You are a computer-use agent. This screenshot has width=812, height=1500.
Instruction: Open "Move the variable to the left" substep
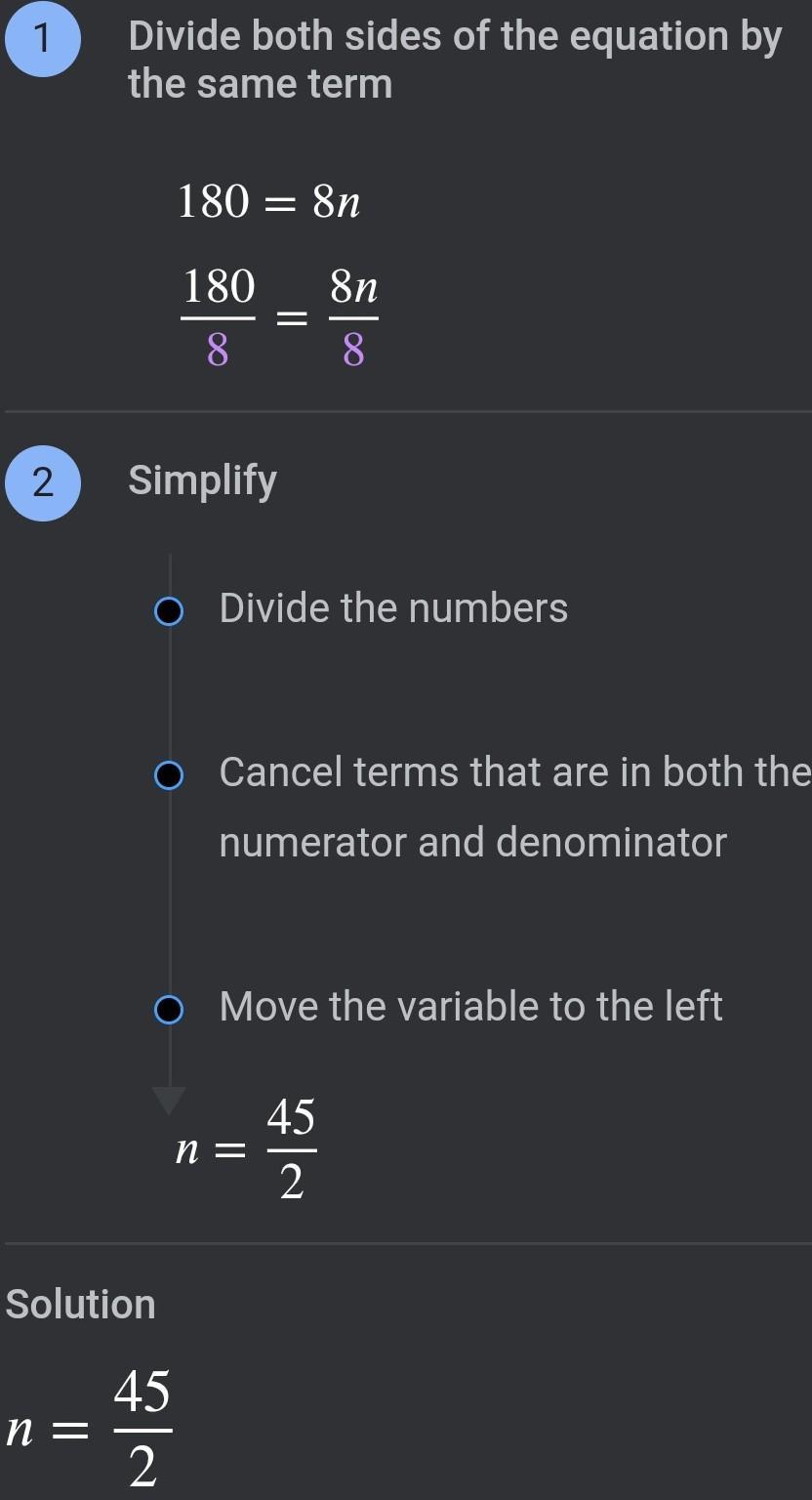click(470, 1007)
